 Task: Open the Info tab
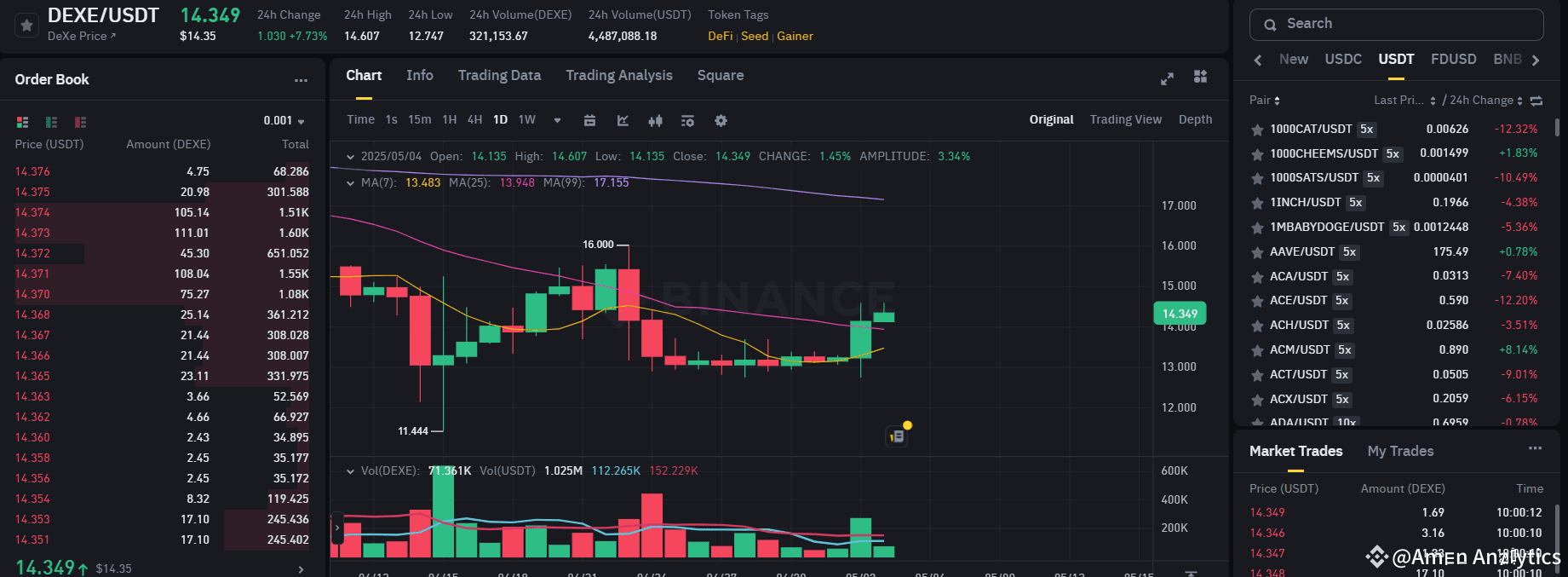coord(420,76)
